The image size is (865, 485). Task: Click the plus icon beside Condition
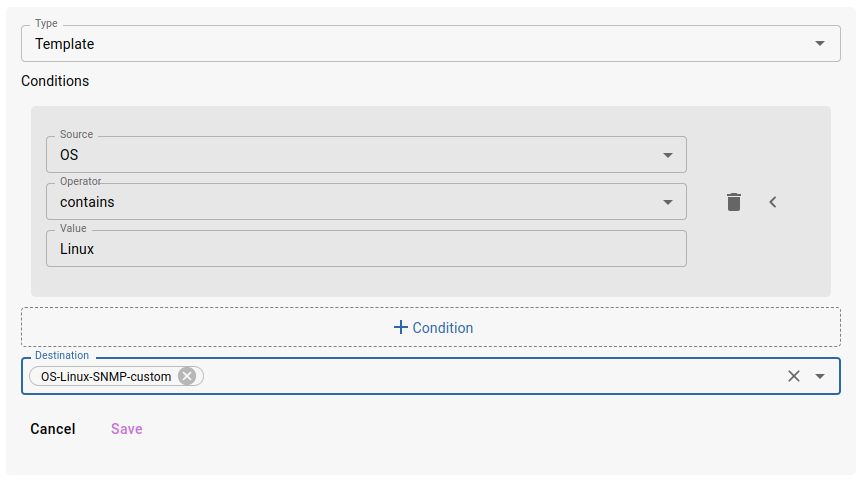pyautogui.click(x=401, y=327)
